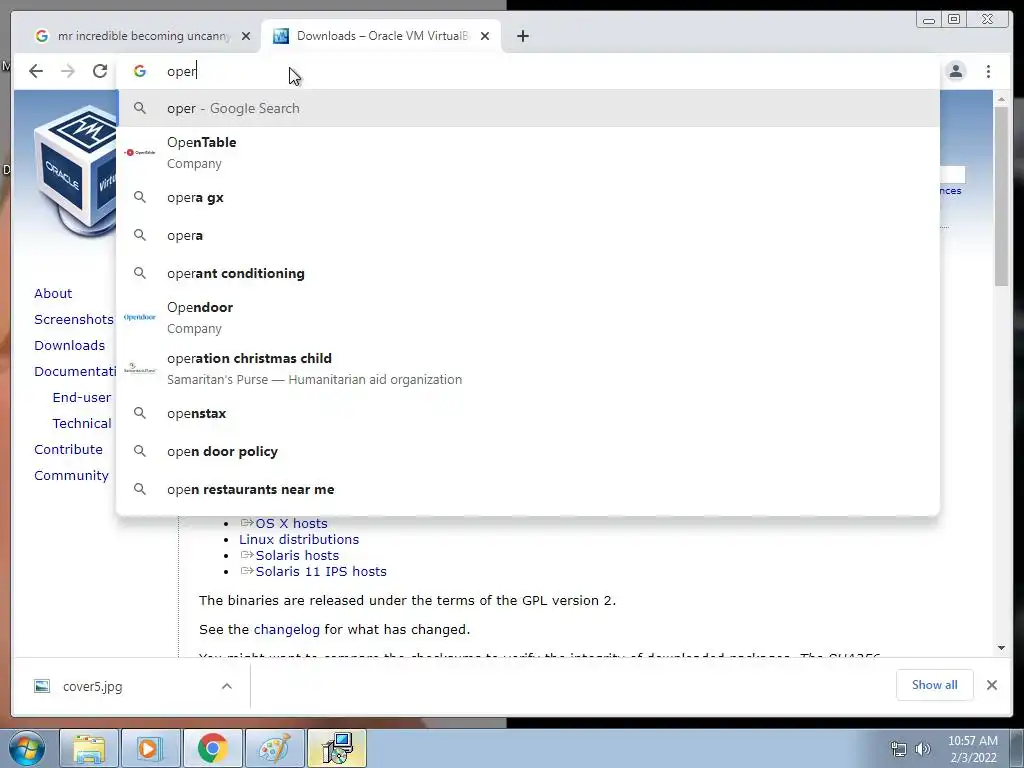Click the OpenTable logo icon
Image resolution: width=1024 pixels, height=768 pixels.
[x=140, y=152]
